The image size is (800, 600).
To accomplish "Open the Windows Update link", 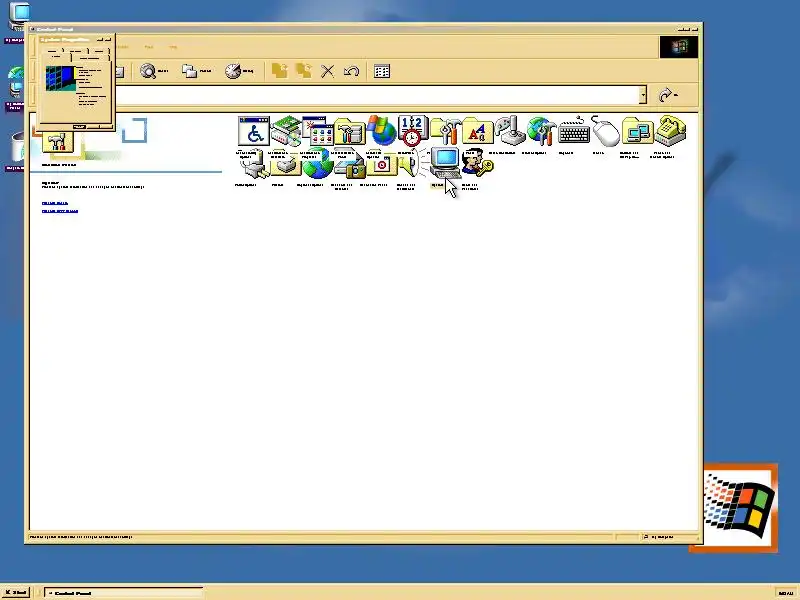I will coord(55,203).
